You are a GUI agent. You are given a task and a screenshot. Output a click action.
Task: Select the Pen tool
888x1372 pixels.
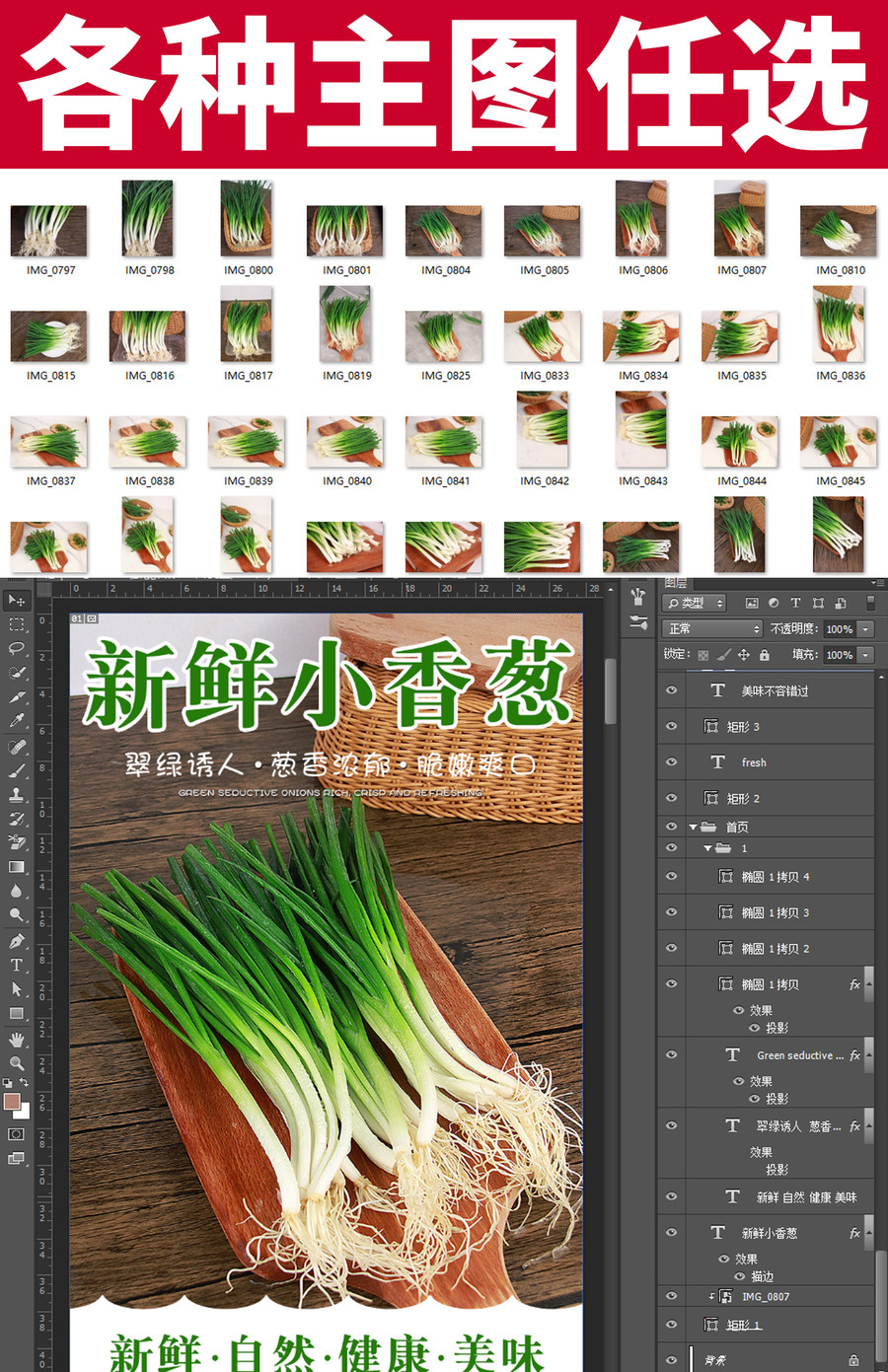click(x=16, y=941)
